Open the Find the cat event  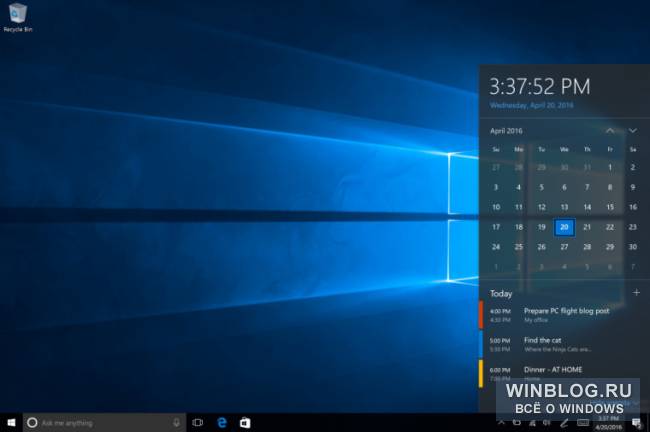pyautogui.click(x=564, y=344)
